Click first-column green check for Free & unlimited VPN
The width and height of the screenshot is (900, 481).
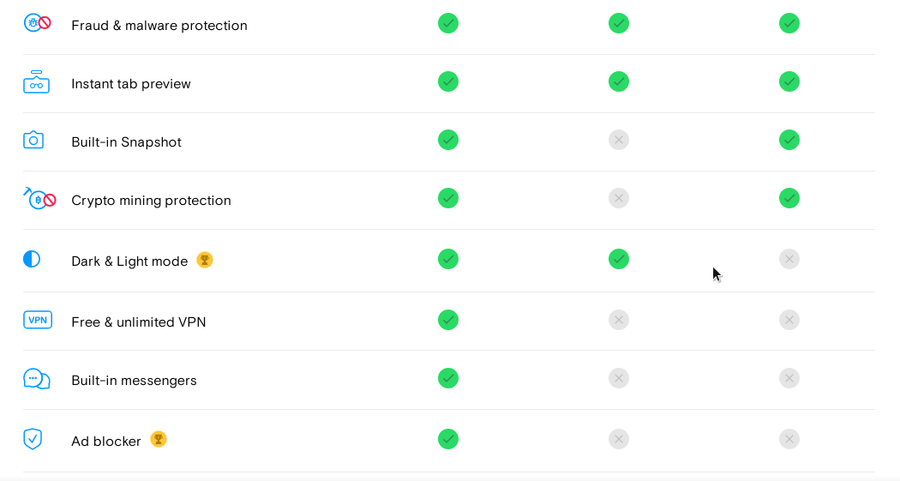coord(448,320)
